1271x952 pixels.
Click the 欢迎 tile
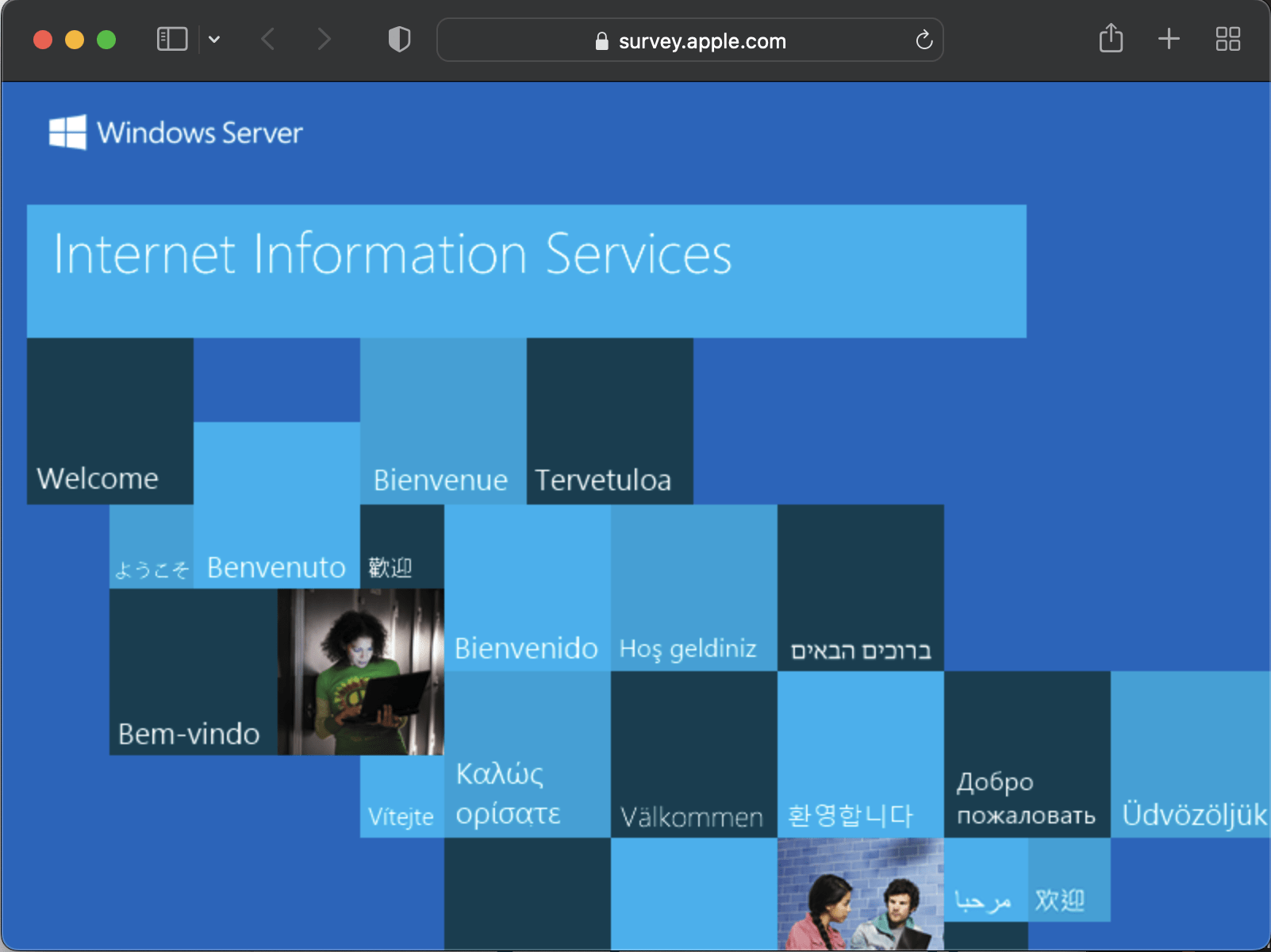(1069, 880)
